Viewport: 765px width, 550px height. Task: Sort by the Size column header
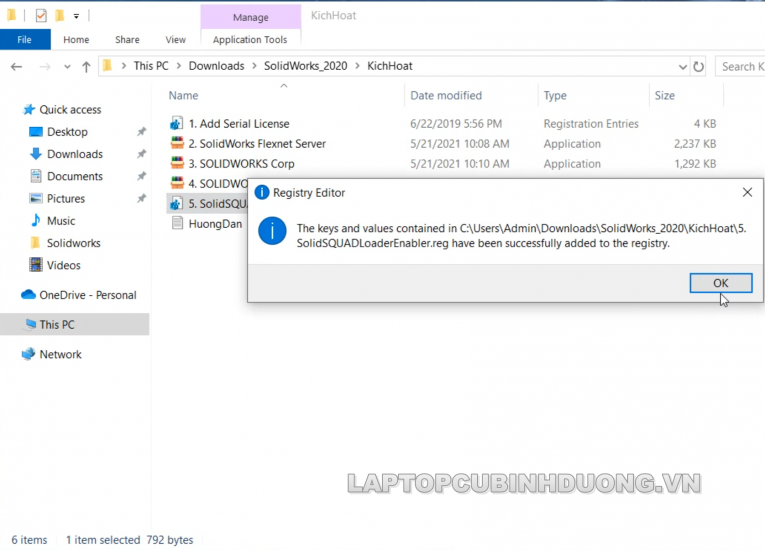[664, 95]
